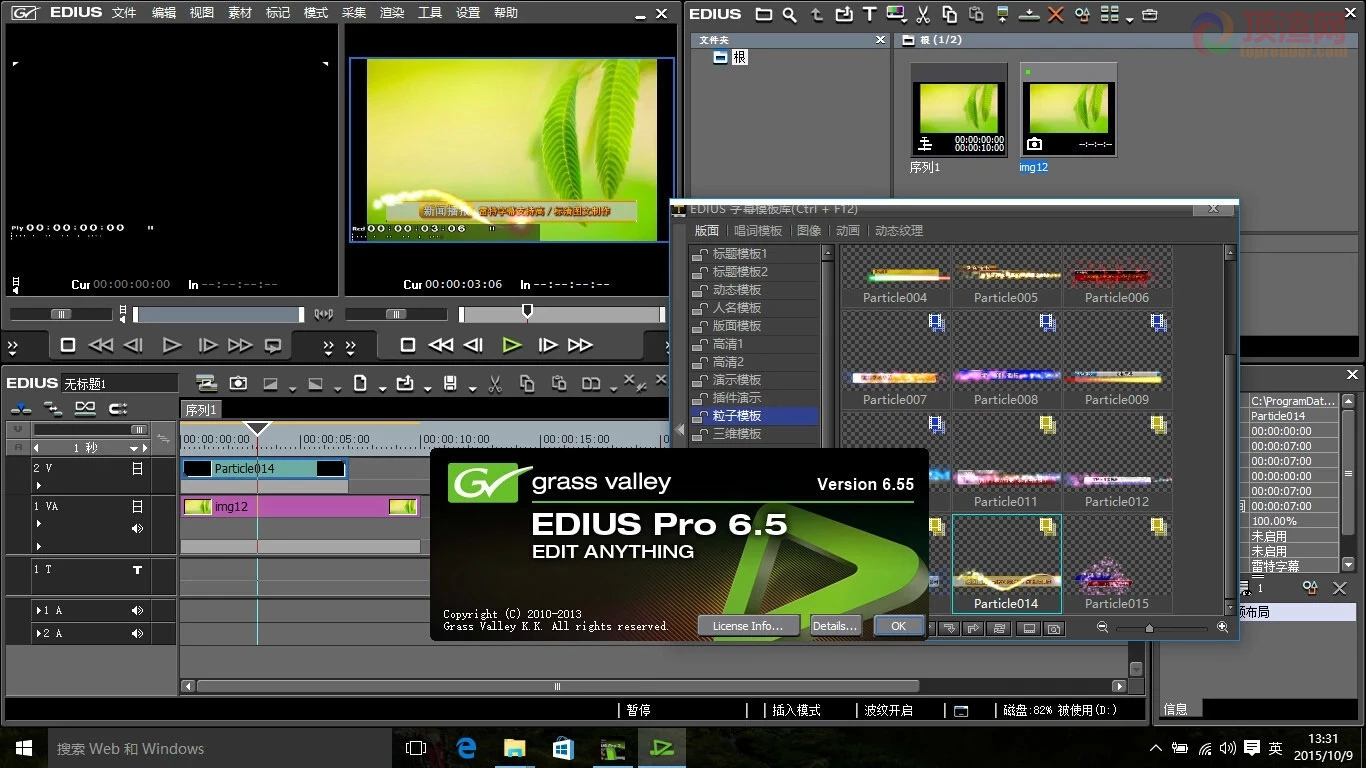
Task: Adjust the template thumbnail size slider
Action: click(x=1149, y=628)
